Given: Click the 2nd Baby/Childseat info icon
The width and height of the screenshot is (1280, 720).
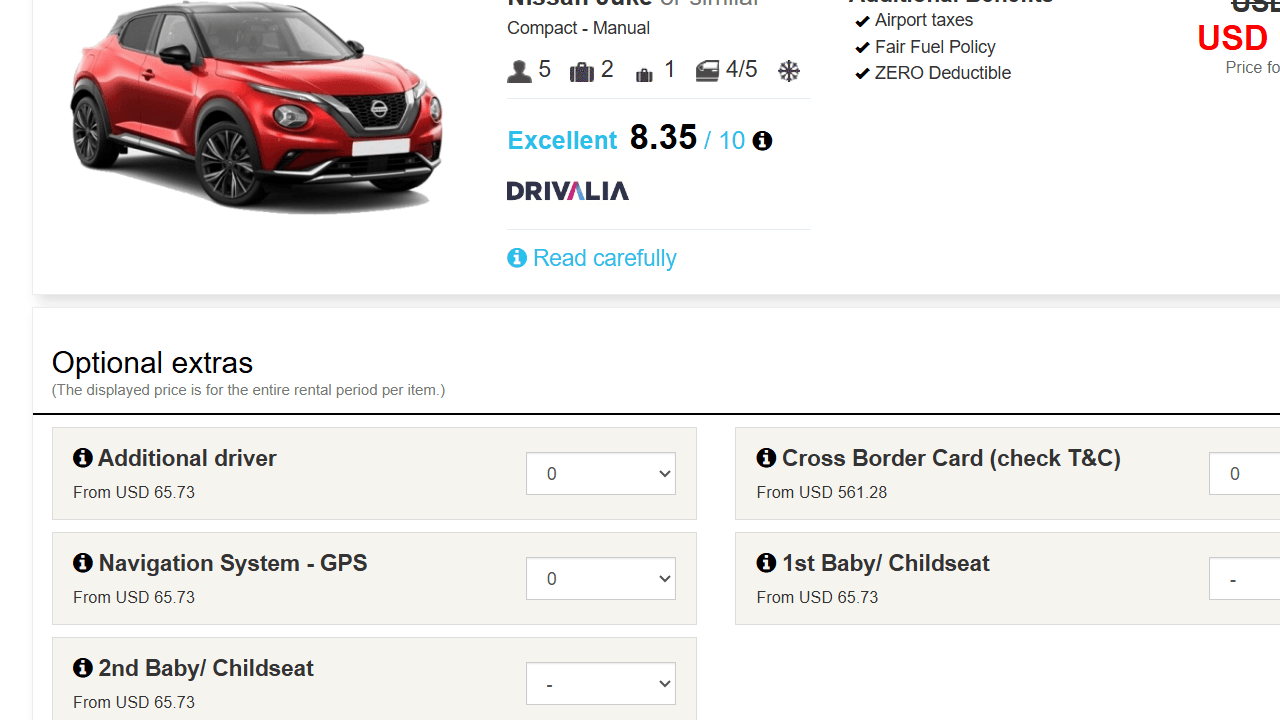Looking at the screenshot, I should tap(83, 668).
